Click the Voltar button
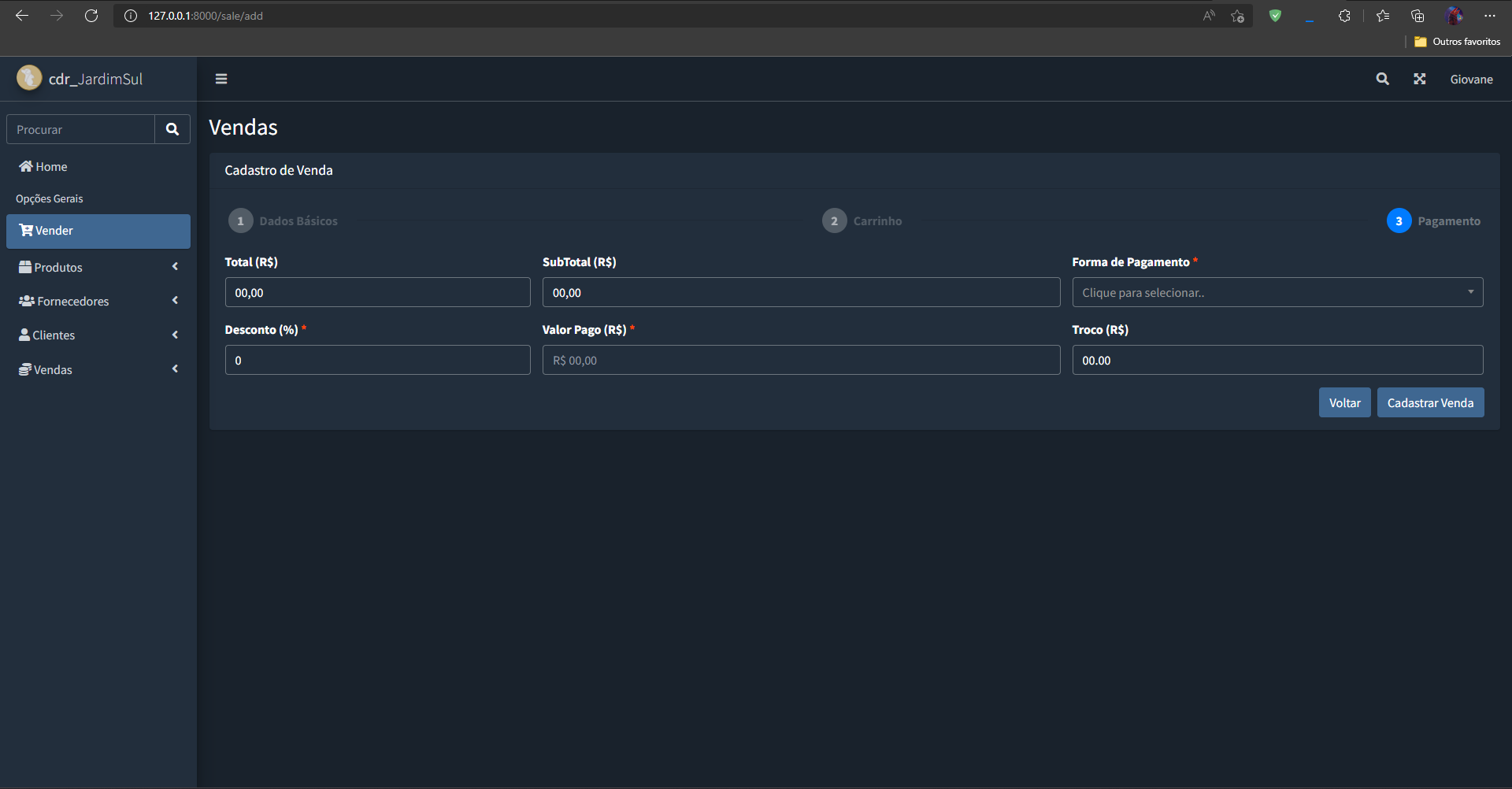 point(1345,402)
